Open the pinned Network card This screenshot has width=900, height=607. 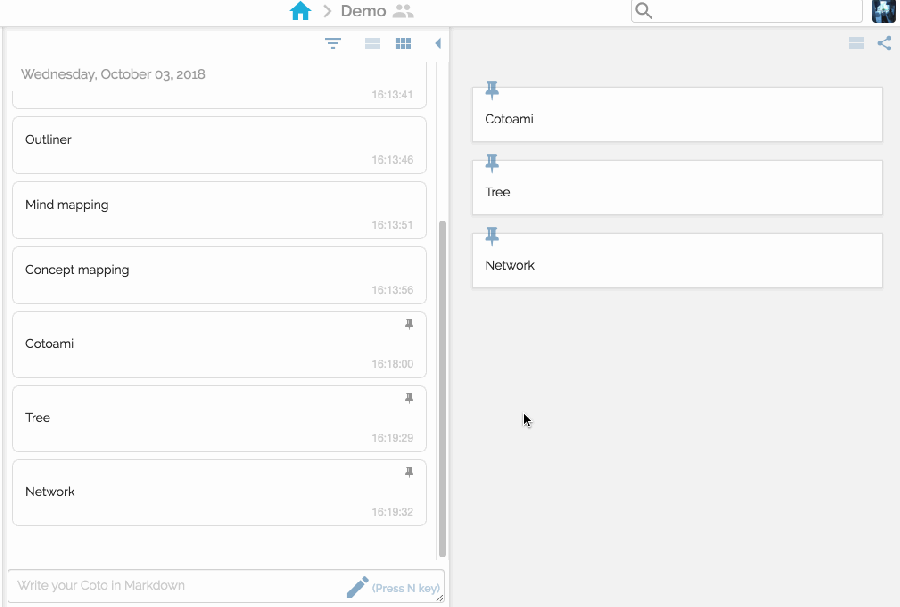677,265
